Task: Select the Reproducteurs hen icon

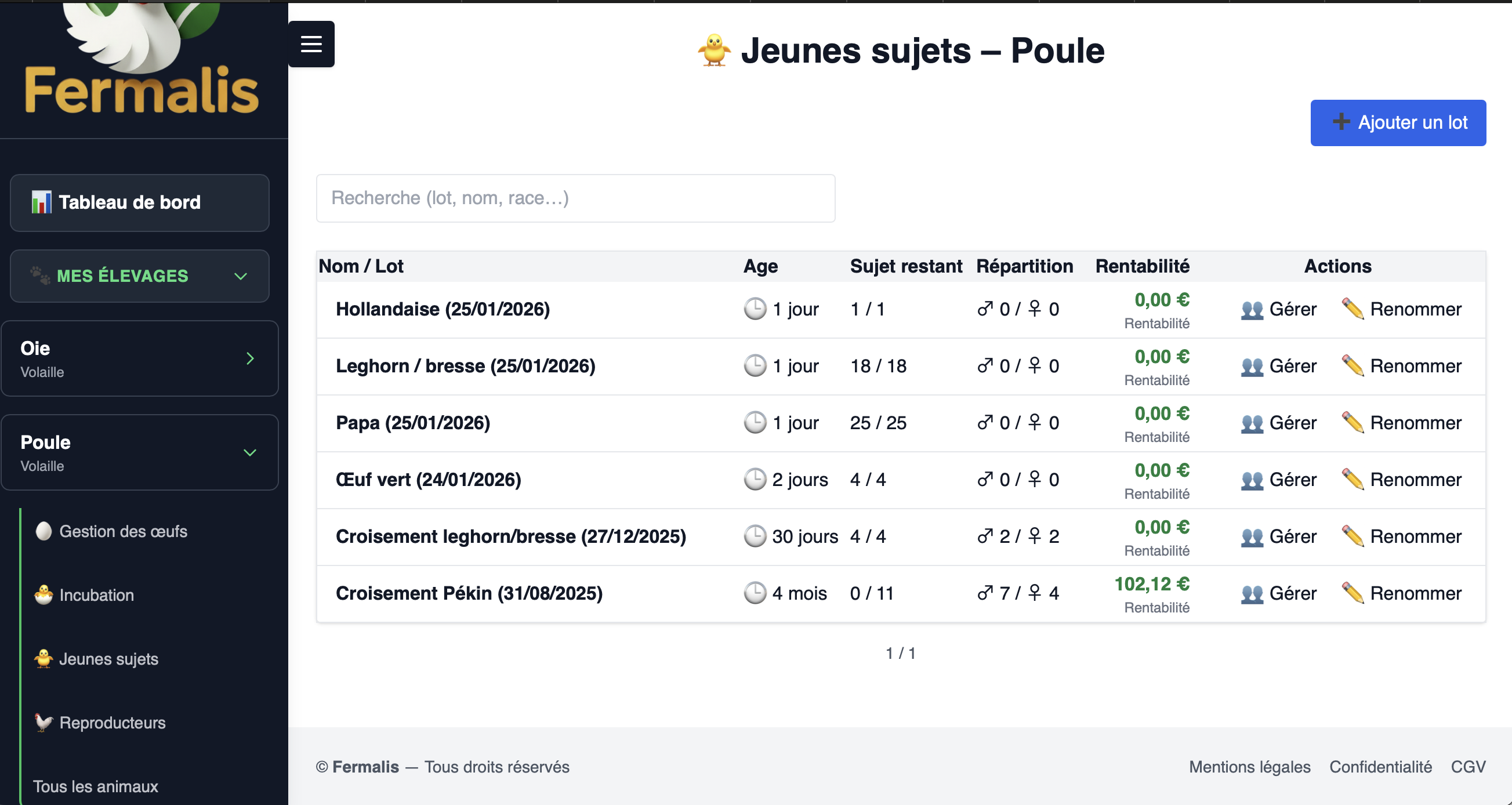Action: point(43,722)
